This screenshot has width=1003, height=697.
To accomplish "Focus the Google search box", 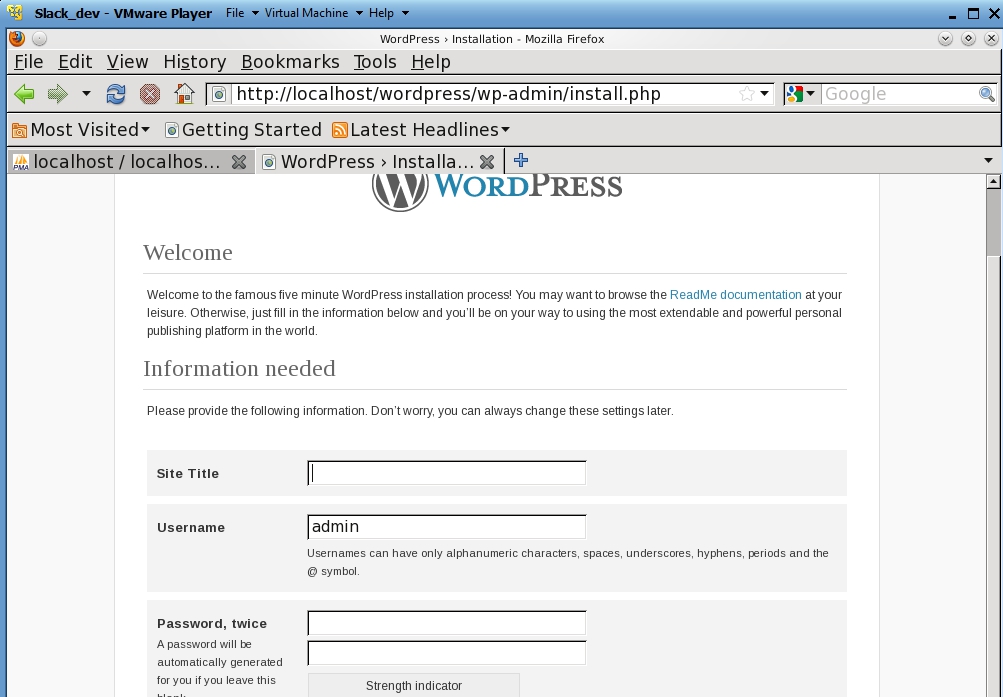I will click(899, 94).
